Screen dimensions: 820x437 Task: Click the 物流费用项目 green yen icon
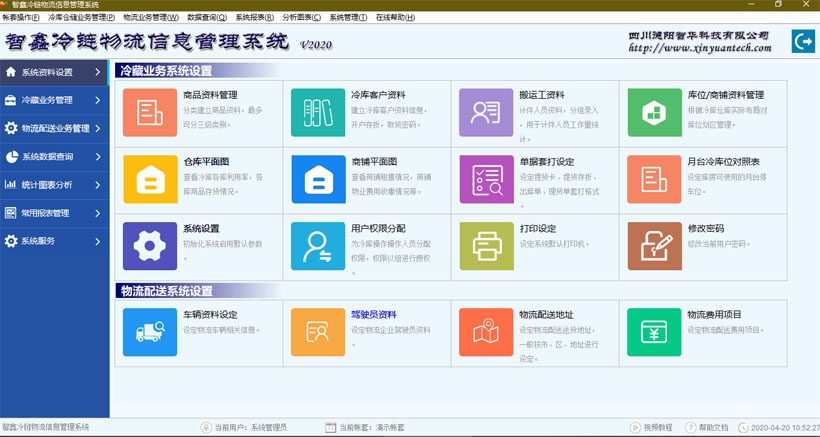[654, 331]
